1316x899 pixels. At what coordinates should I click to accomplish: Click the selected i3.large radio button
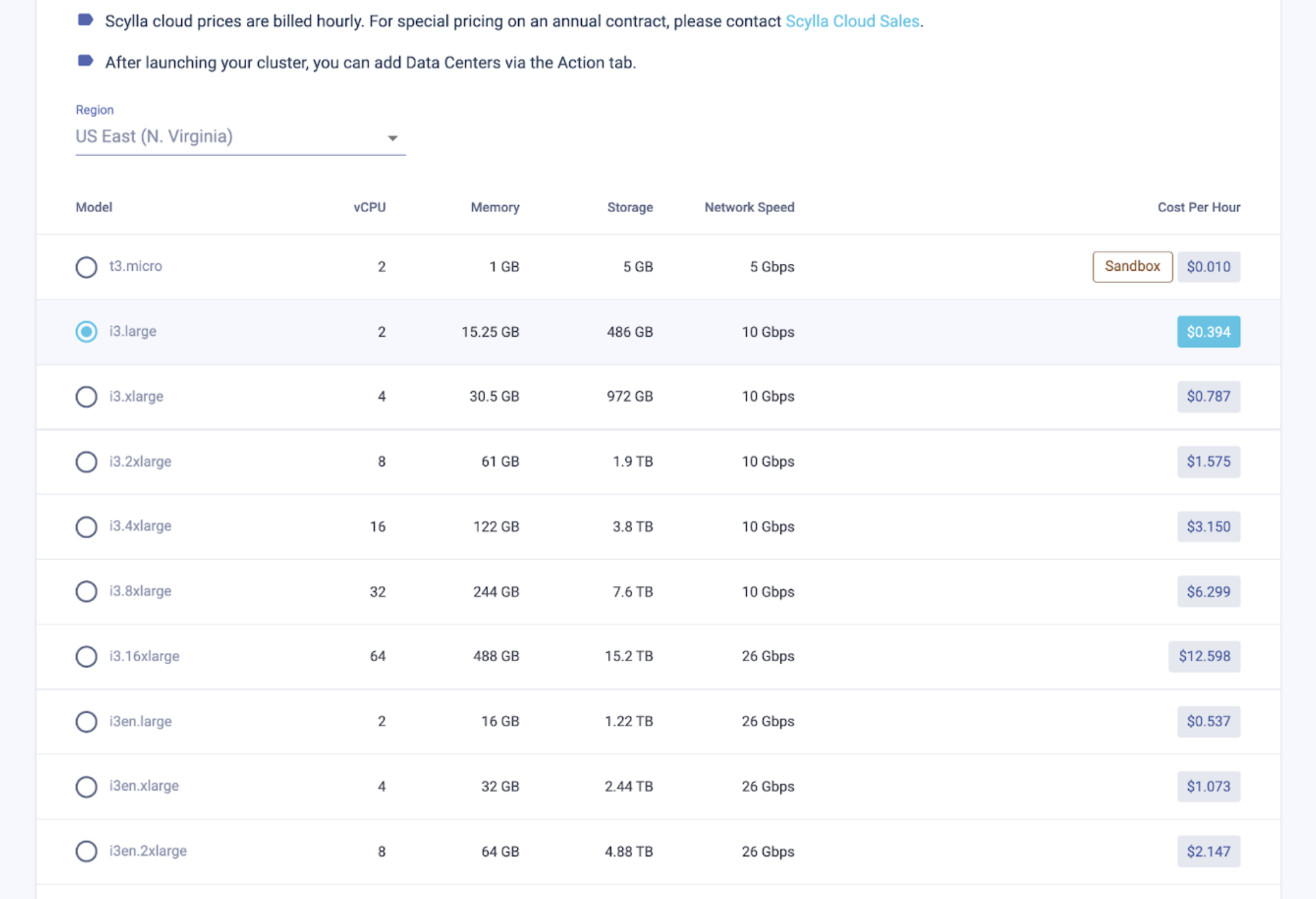[x=86, y=332]
